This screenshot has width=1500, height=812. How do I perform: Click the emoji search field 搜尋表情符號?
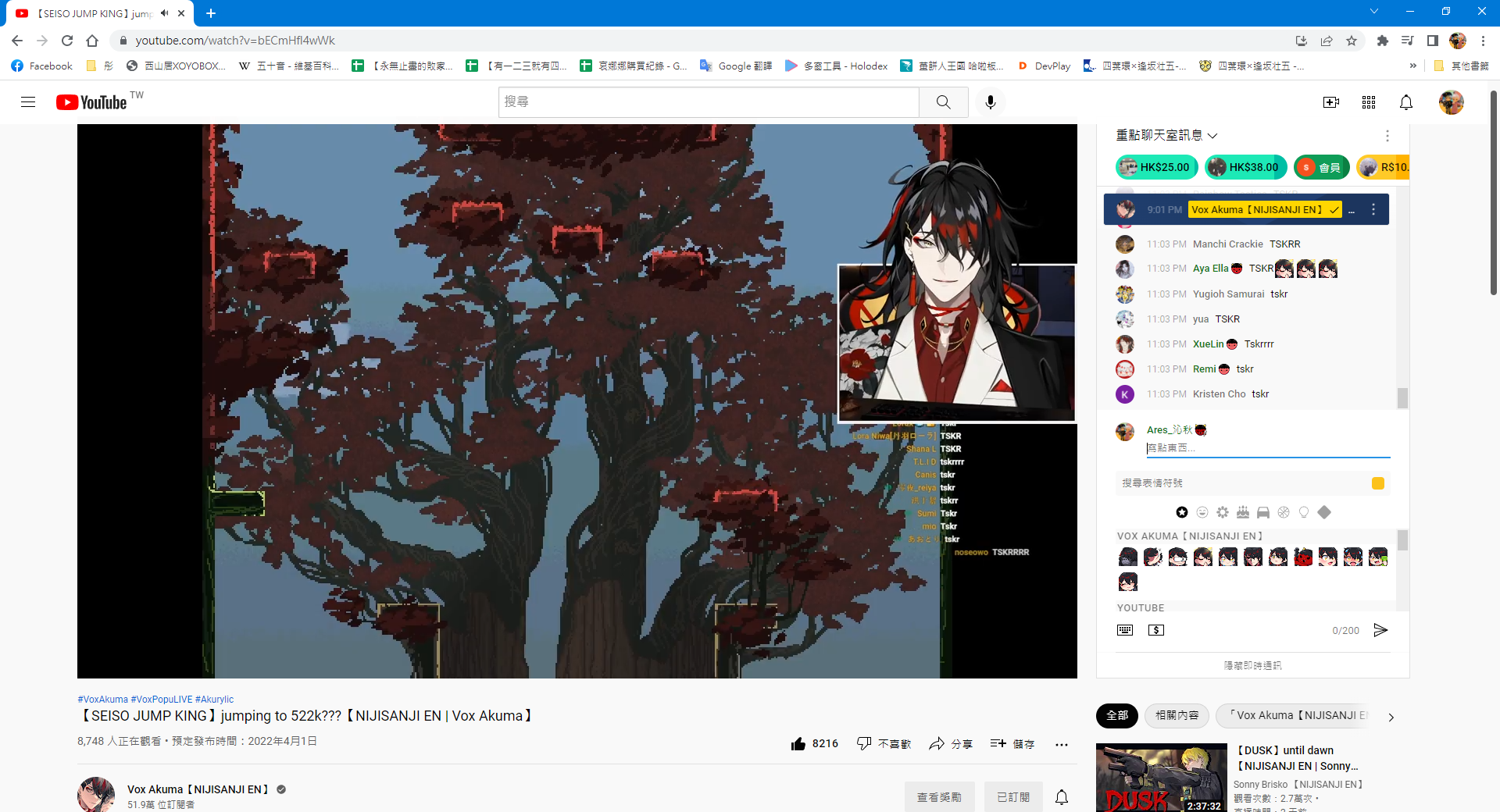1242,483
